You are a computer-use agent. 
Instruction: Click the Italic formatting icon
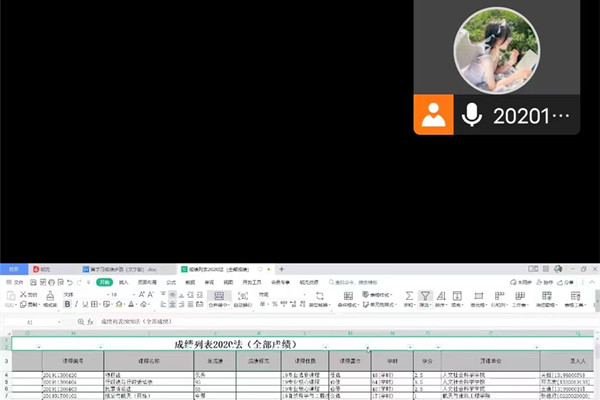click(78, 305)
